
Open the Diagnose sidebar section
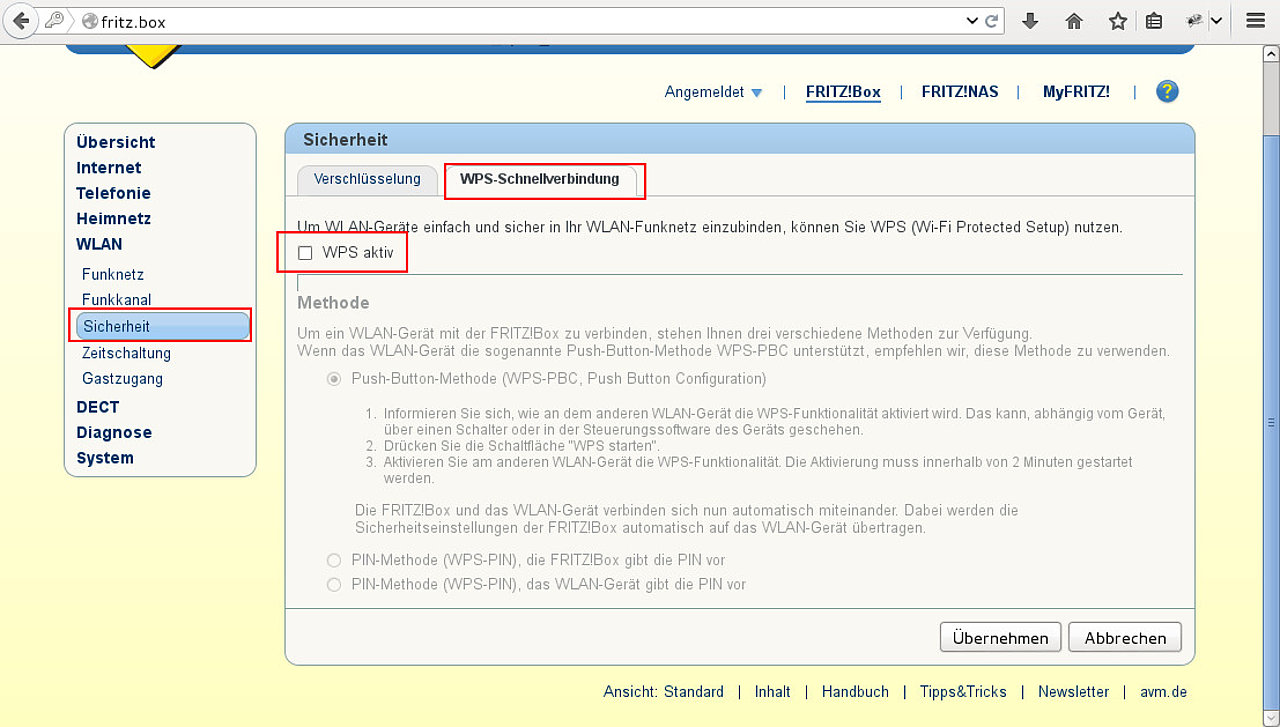coord(114,433)
